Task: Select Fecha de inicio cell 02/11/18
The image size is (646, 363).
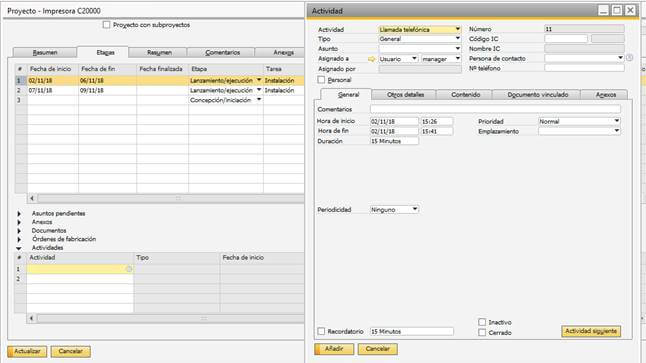Action: coord(53,80)
